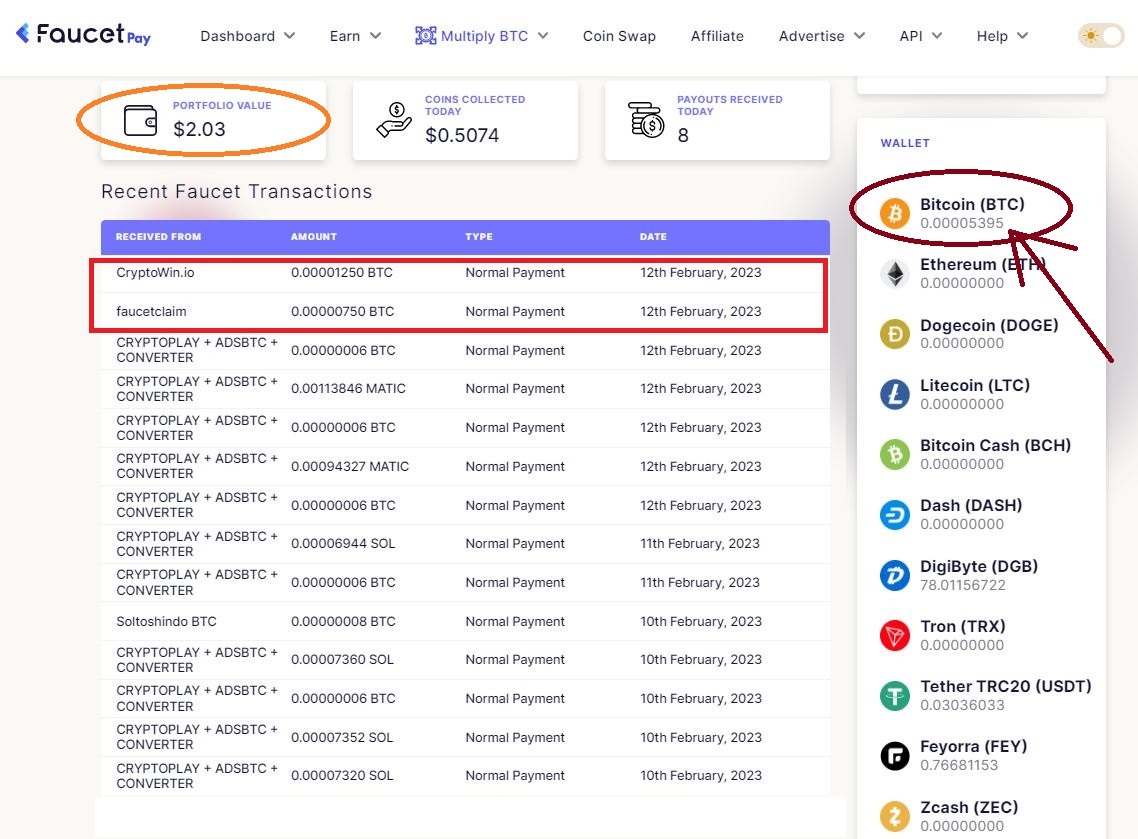Expand the Advertise dropdown menu

[x=822, y=36]
